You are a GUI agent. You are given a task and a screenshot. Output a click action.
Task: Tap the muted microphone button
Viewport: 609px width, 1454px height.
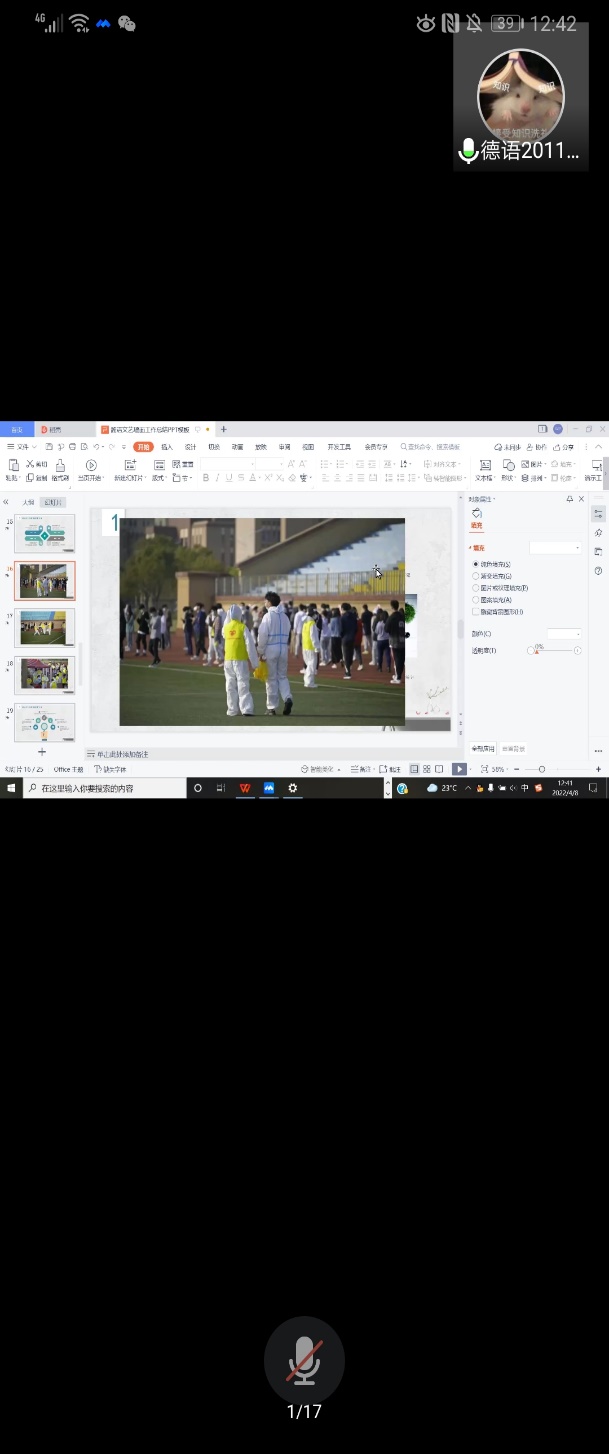click(x=304, y=1360)
